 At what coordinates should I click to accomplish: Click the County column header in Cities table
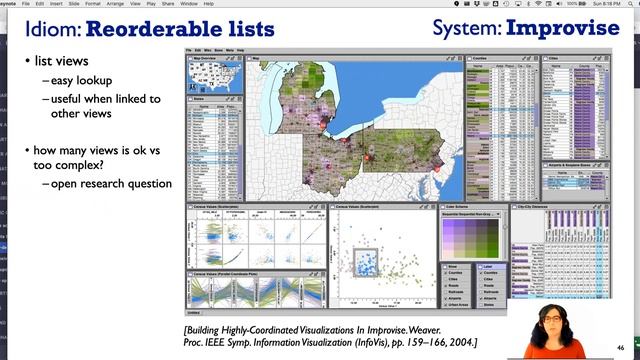(x=584, y=65)
